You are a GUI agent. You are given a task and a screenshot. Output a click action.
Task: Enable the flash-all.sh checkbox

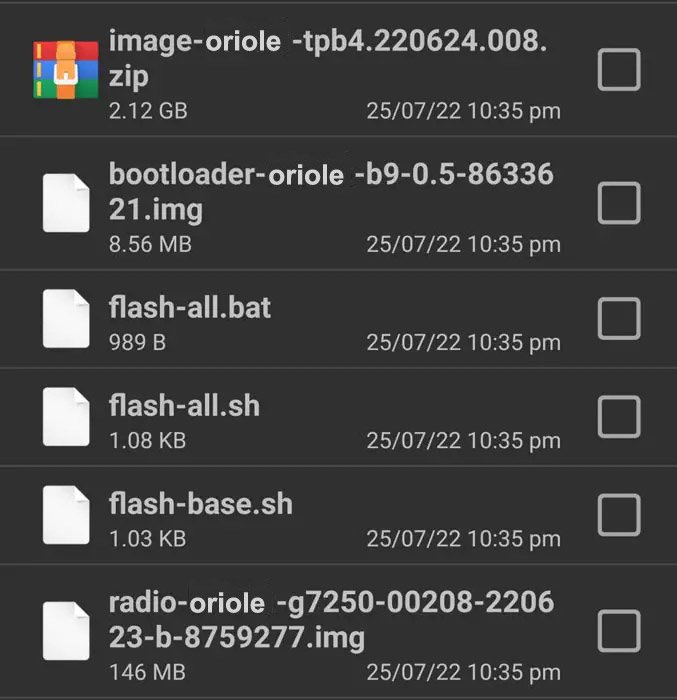pyautogui.click(x=618, y=418)
